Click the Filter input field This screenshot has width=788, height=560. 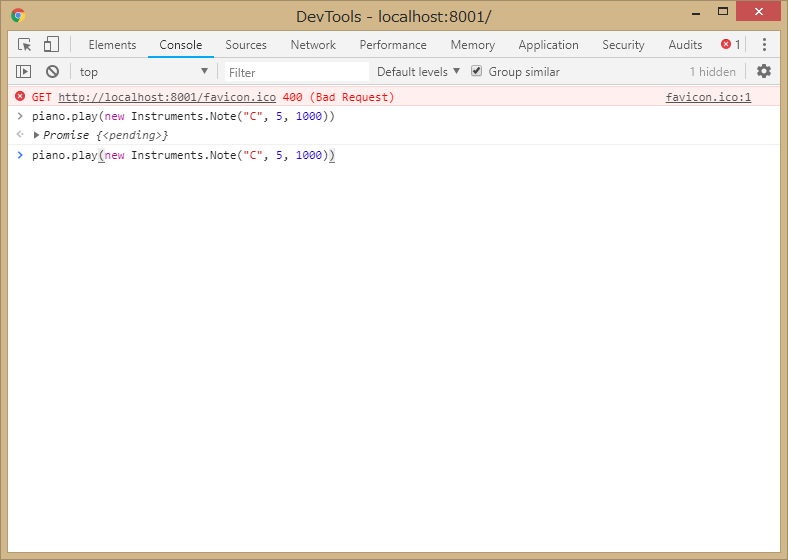(x=296, y=72)
